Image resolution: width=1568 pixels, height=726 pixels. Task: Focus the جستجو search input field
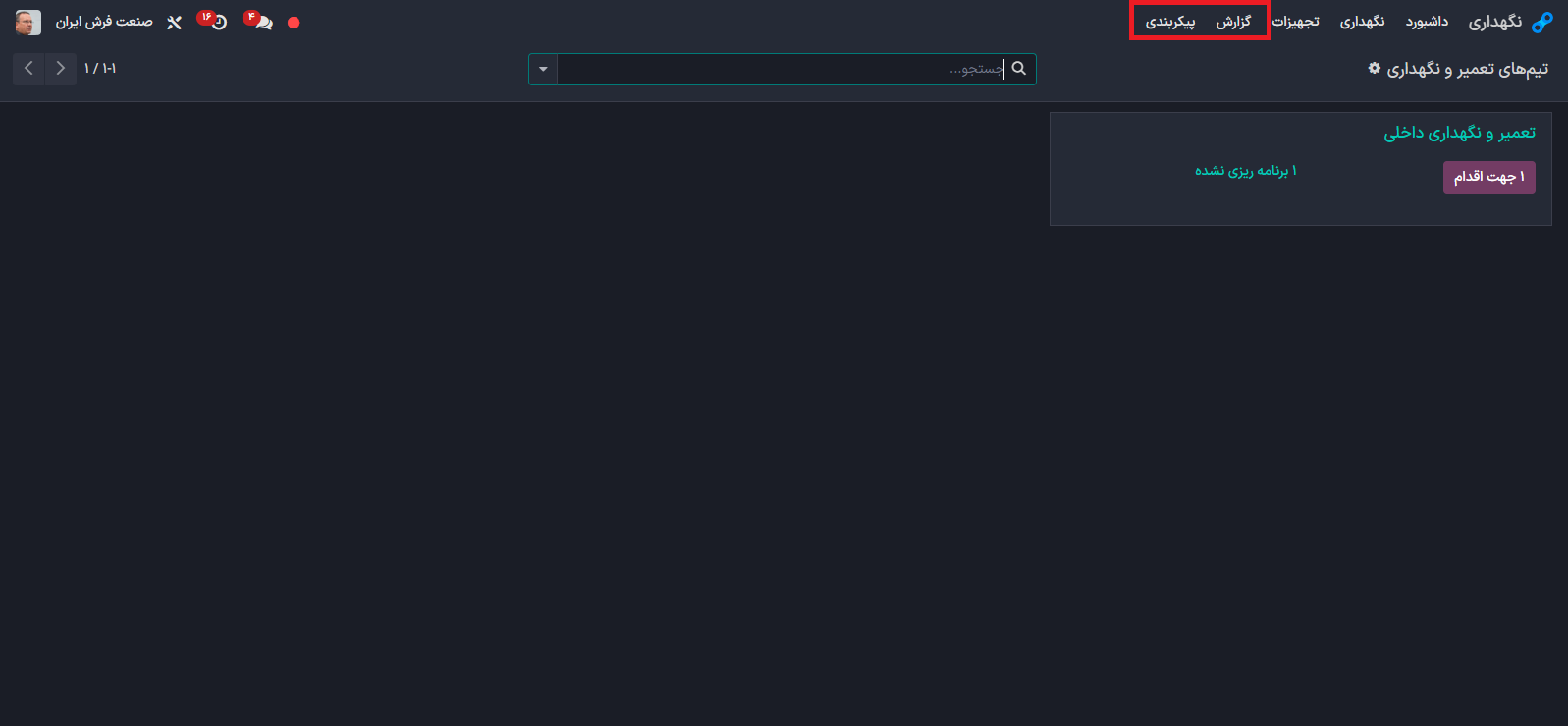tap(781, 69)
